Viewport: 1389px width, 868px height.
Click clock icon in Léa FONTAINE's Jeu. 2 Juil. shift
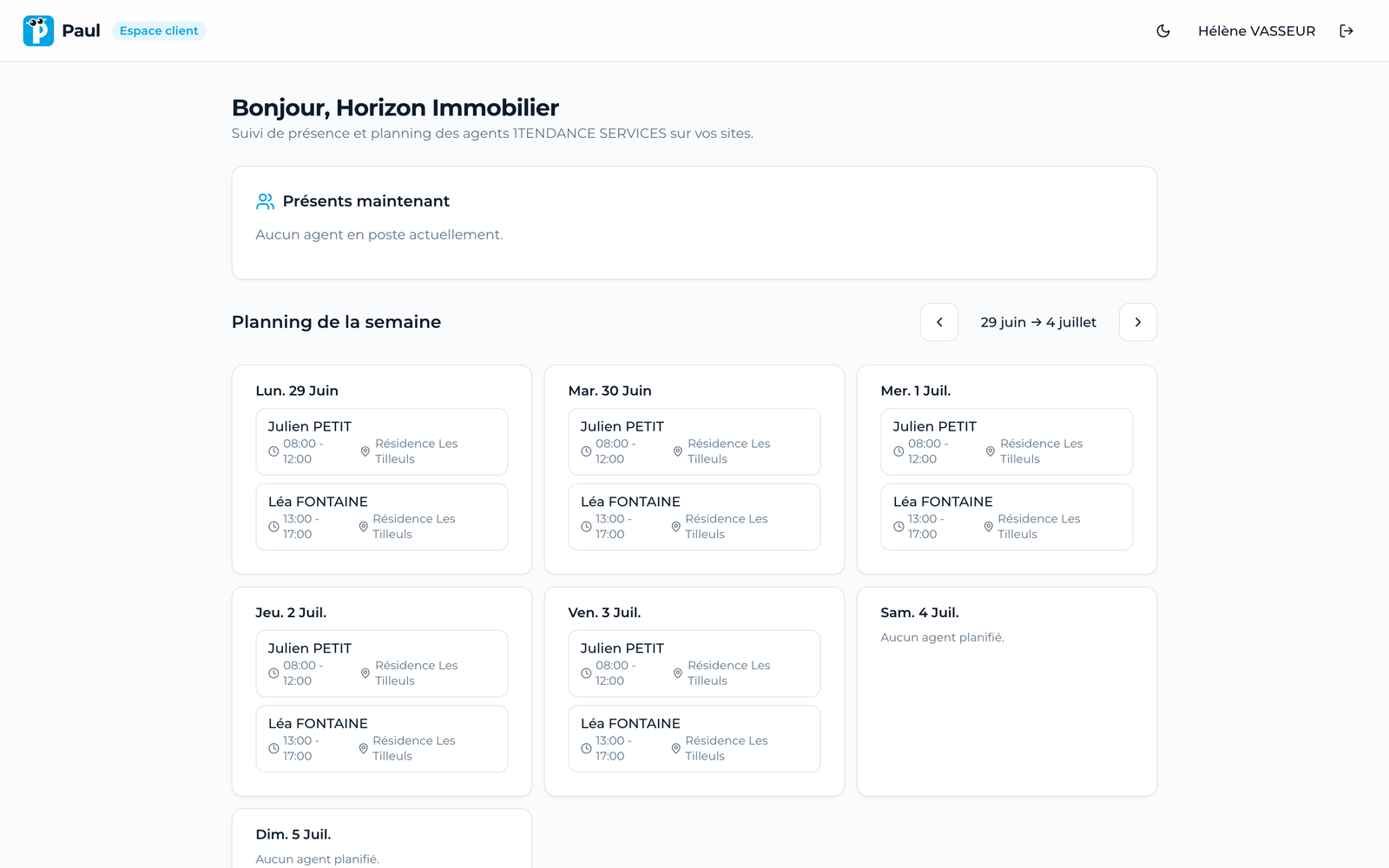tap(273, 748)
